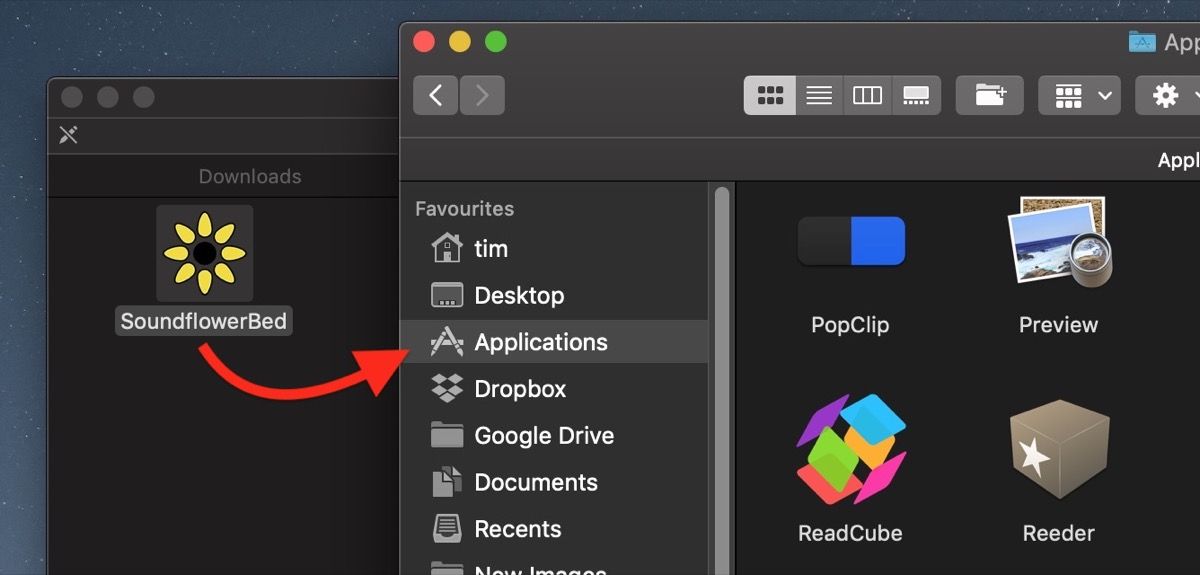
Task: Switch to column view mode
Action: tap(867, 95)
